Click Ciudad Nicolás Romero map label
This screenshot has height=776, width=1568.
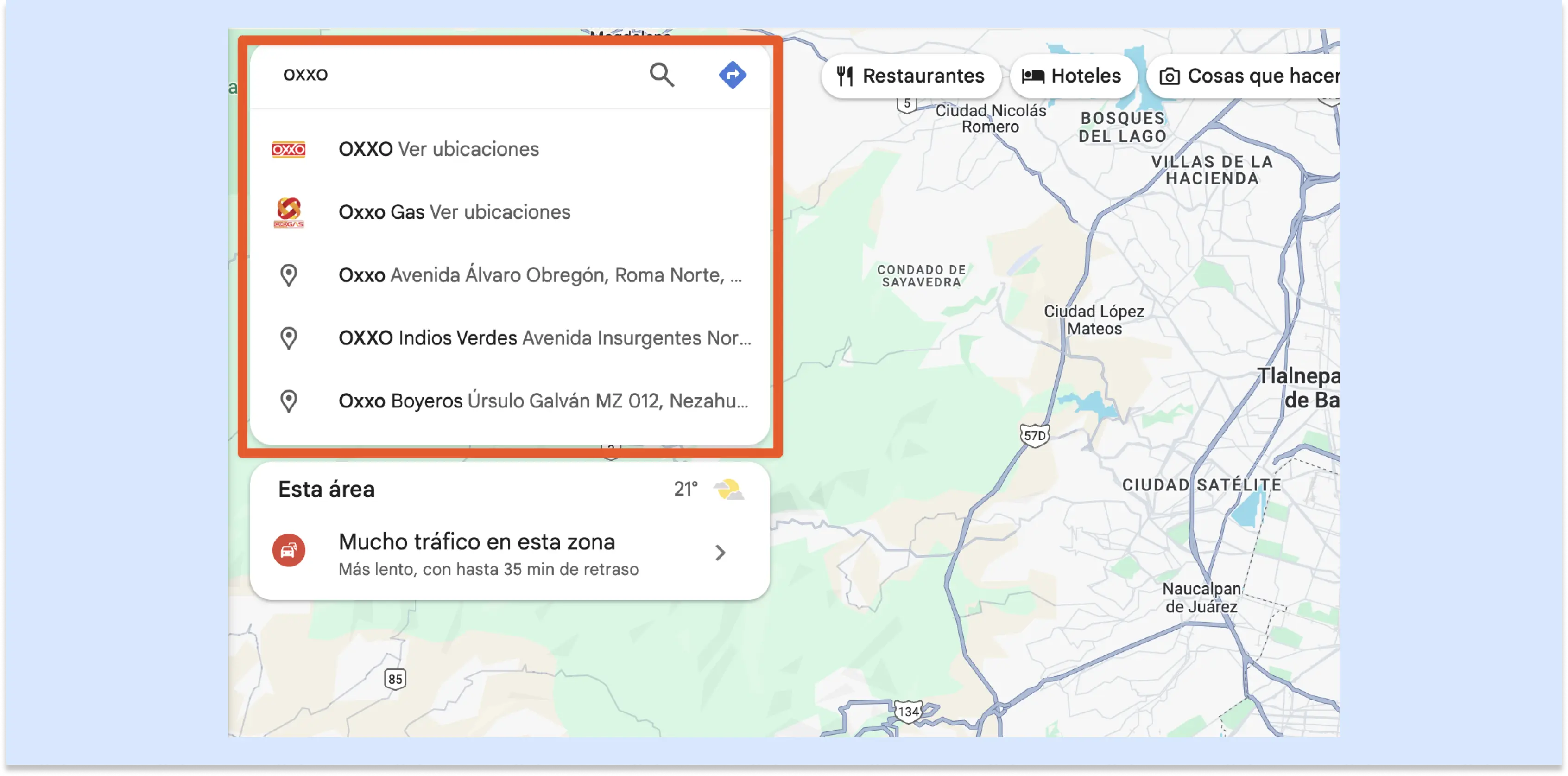pos(990,119)
